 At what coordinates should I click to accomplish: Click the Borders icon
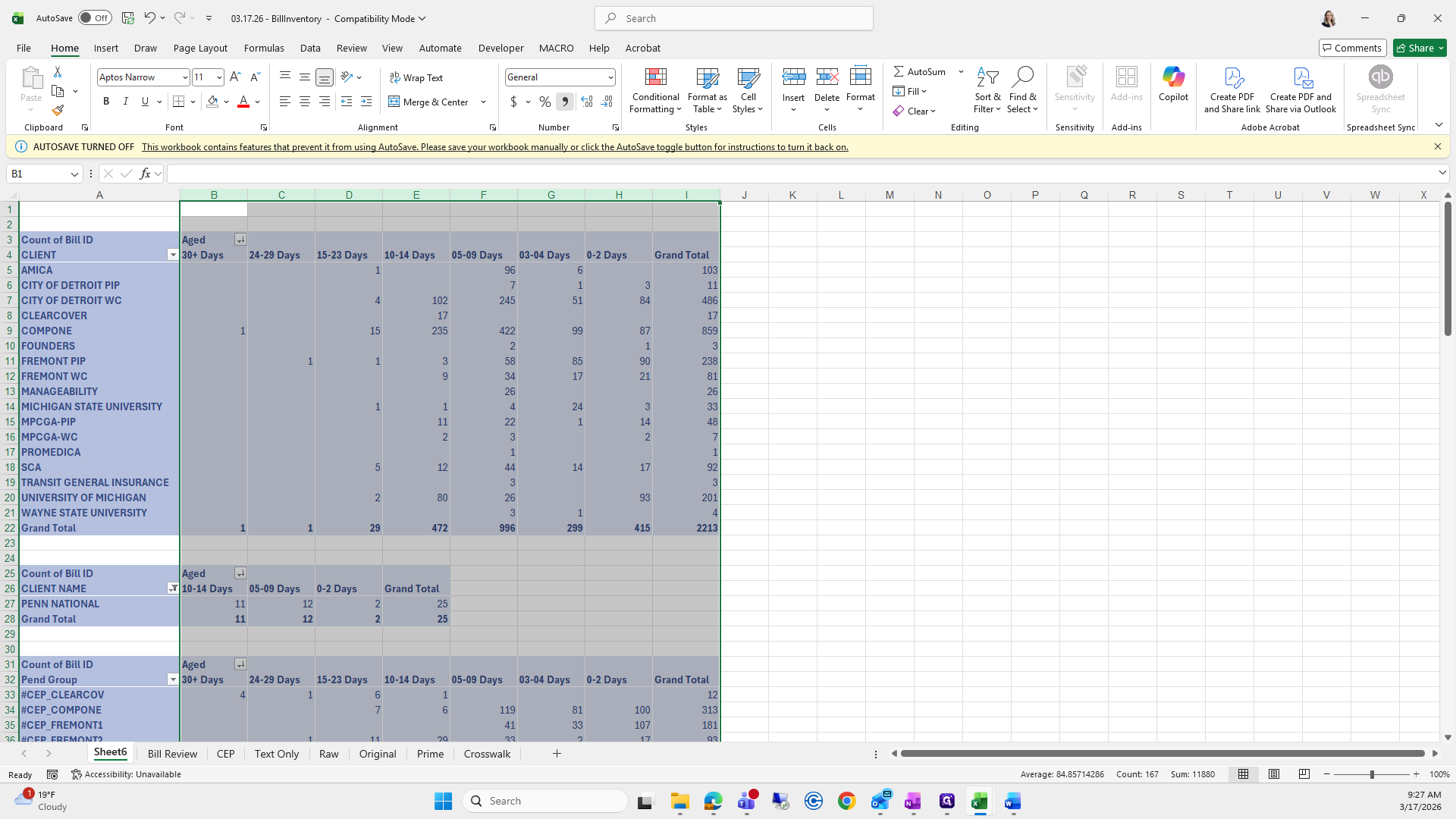coord(178,102)
